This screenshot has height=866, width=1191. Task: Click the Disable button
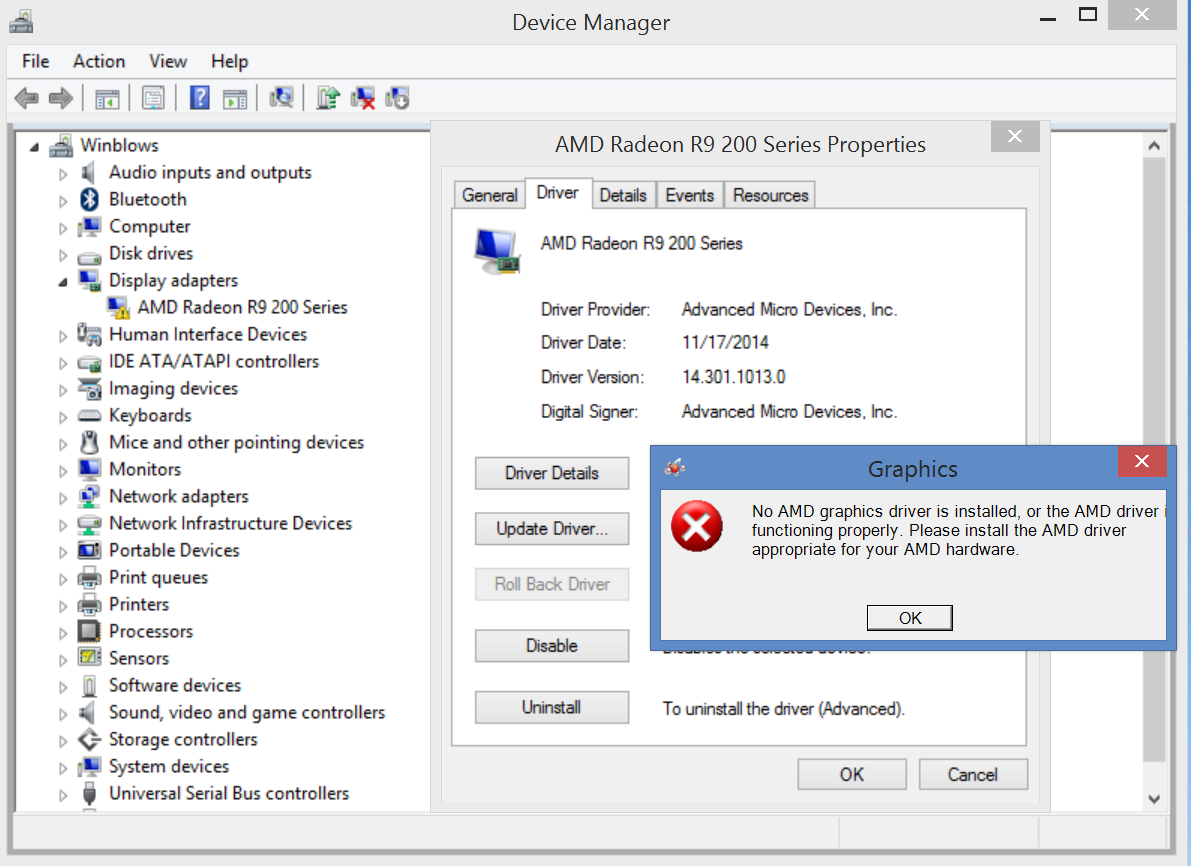[552, 646]
